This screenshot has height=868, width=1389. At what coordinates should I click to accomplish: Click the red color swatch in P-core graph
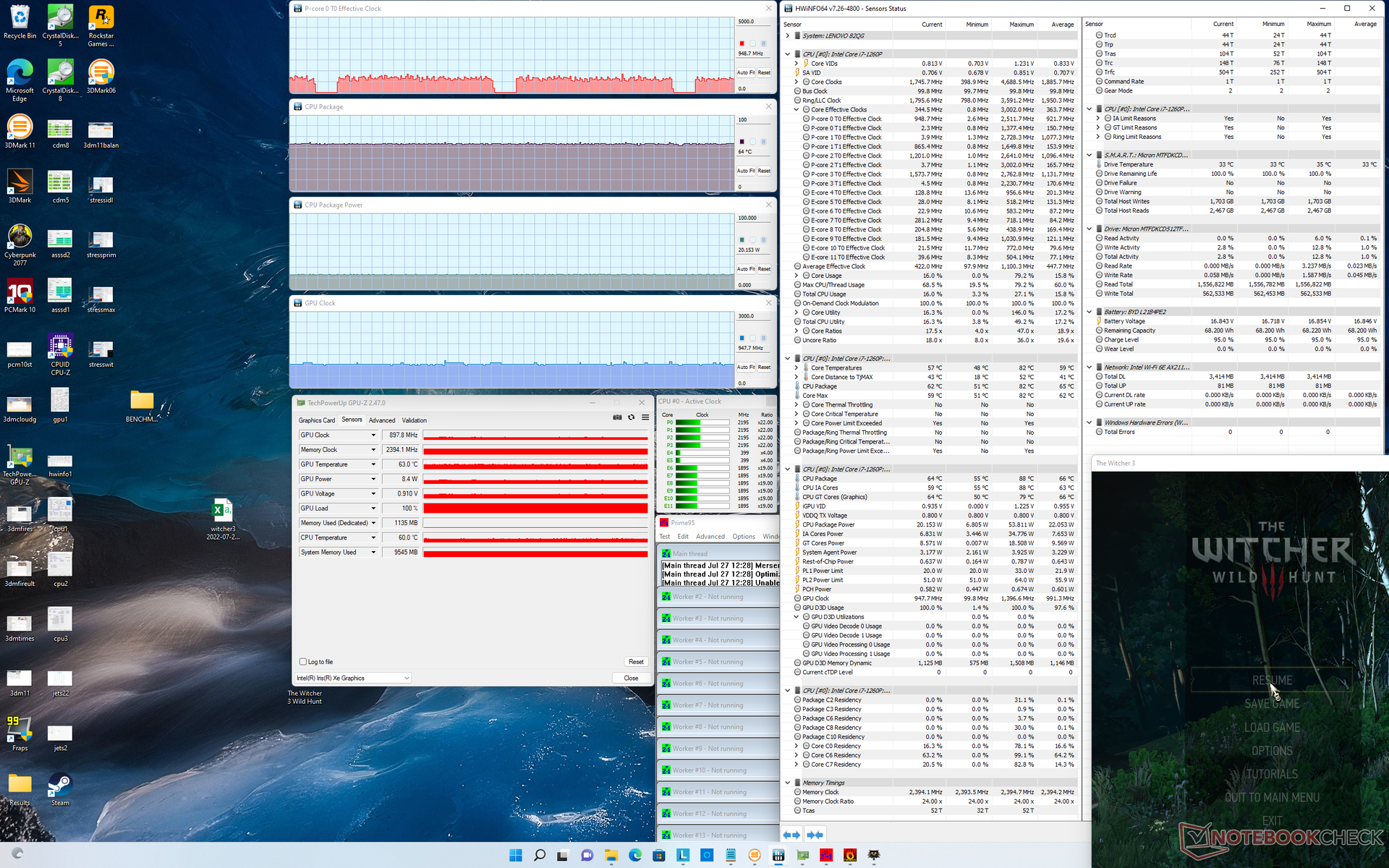742,43
